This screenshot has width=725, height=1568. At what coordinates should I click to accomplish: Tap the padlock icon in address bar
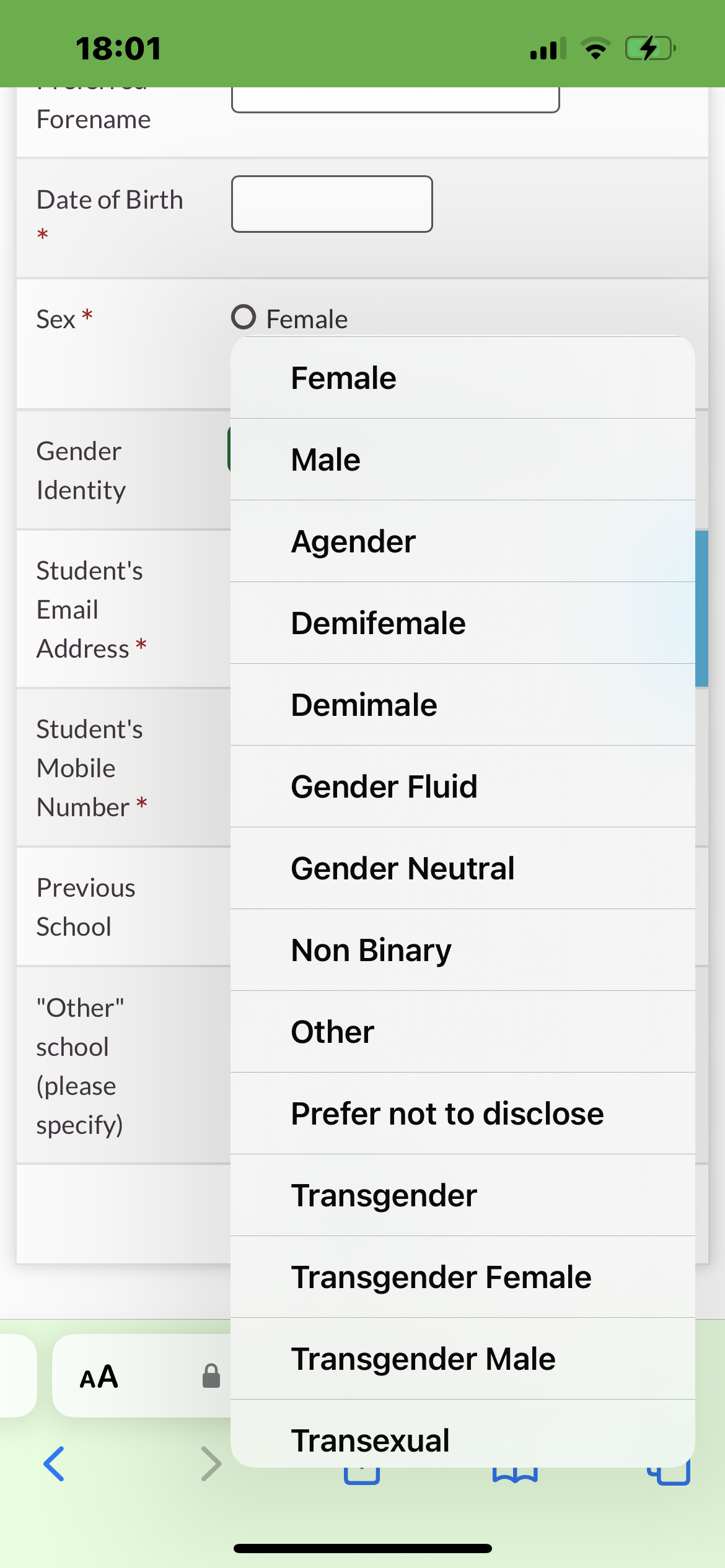tap(211, 1376)
